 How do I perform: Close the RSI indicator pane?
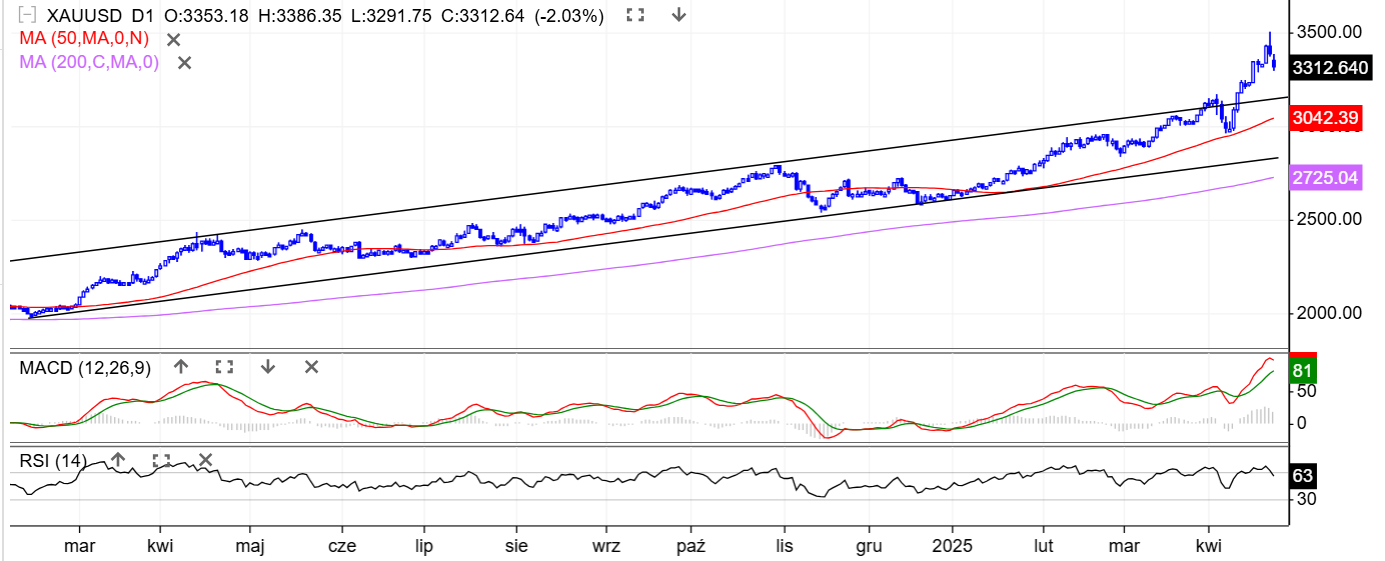(205, 460)
